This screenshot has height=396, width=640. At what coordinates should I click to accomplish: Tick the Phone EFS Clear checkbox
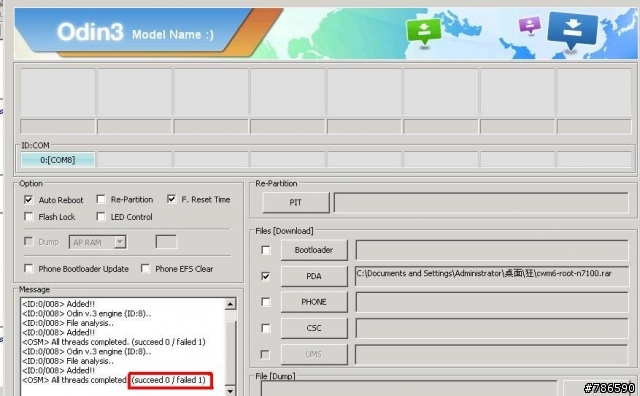145,269
